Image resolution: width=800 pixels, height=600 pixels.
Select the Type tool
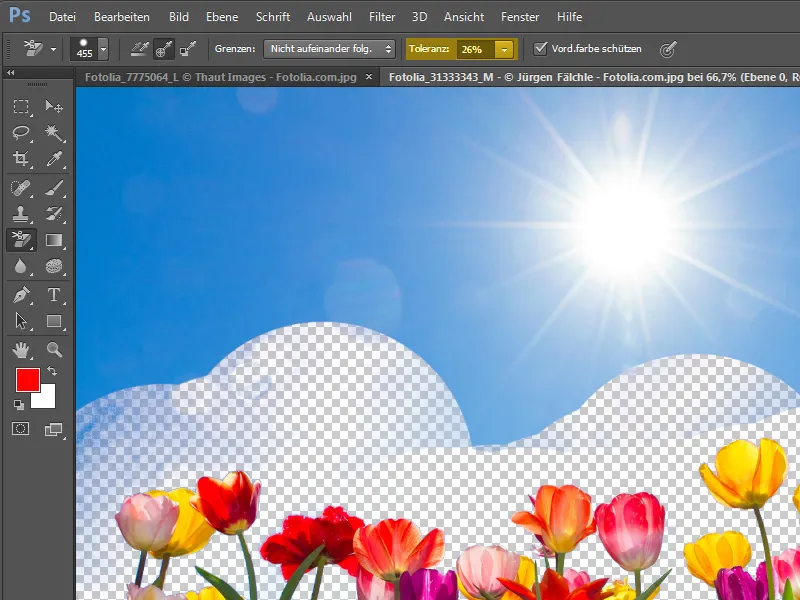(x=54, y=294)
